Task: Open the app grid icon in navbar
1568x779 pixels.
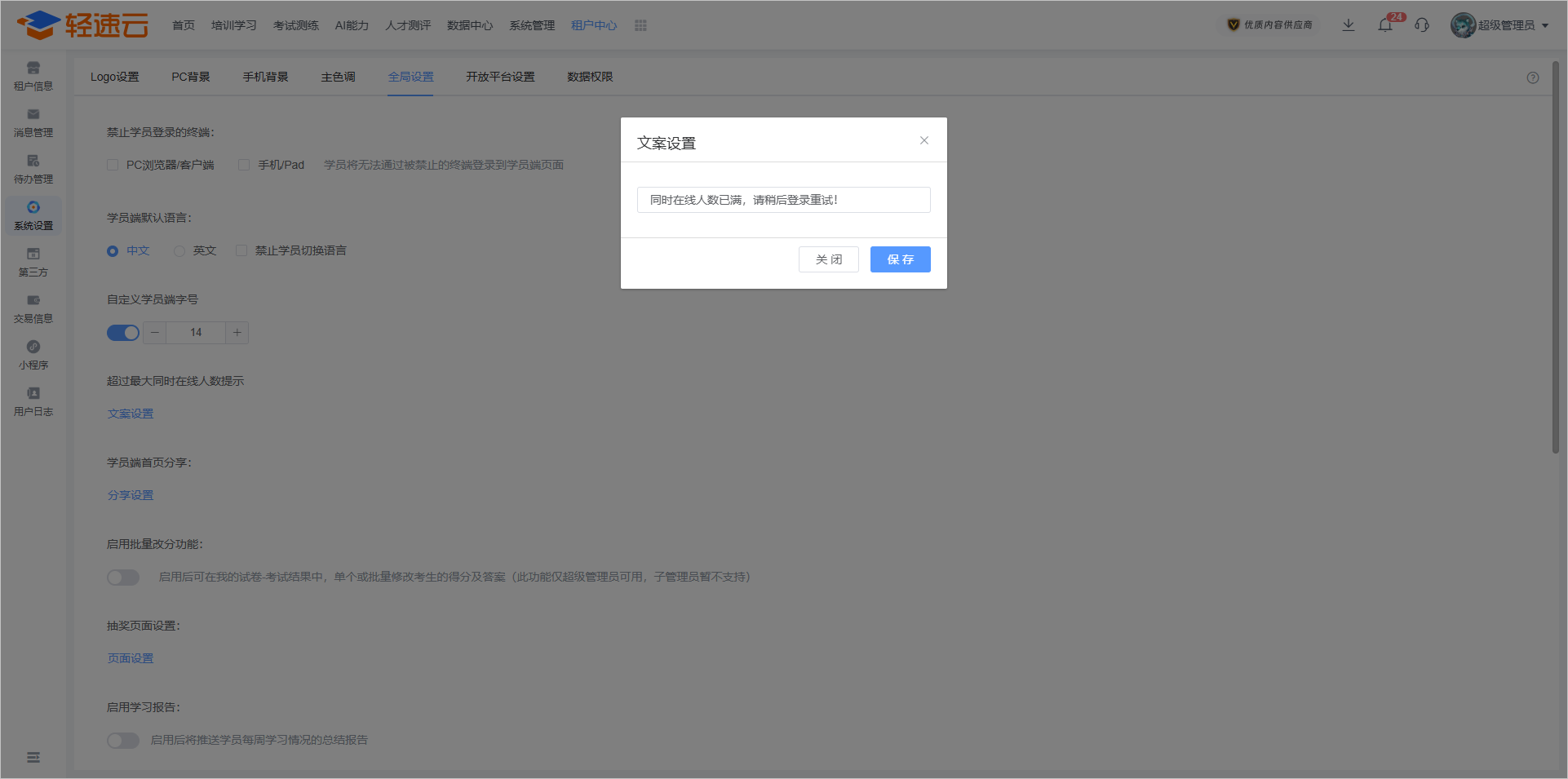Action: tap(640, 26)
